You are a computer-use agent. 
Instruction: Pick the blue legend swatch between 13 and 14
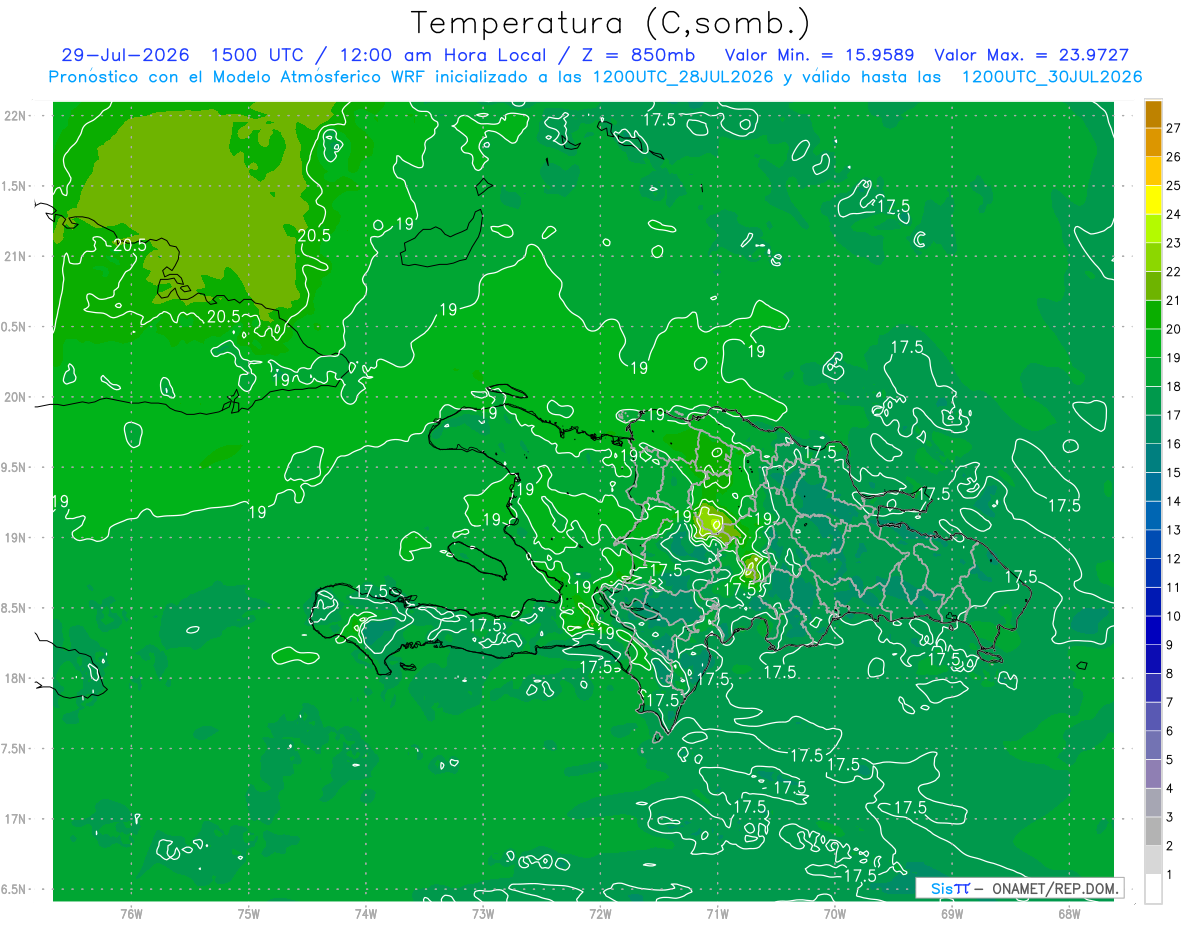coord(1153,515)
